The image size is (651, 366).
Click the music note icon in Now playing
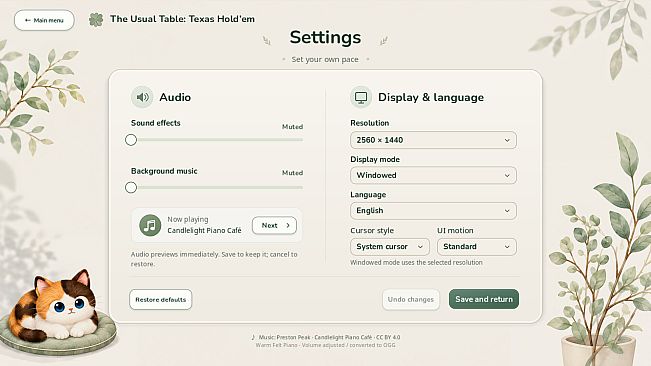[x=150, y=225]
